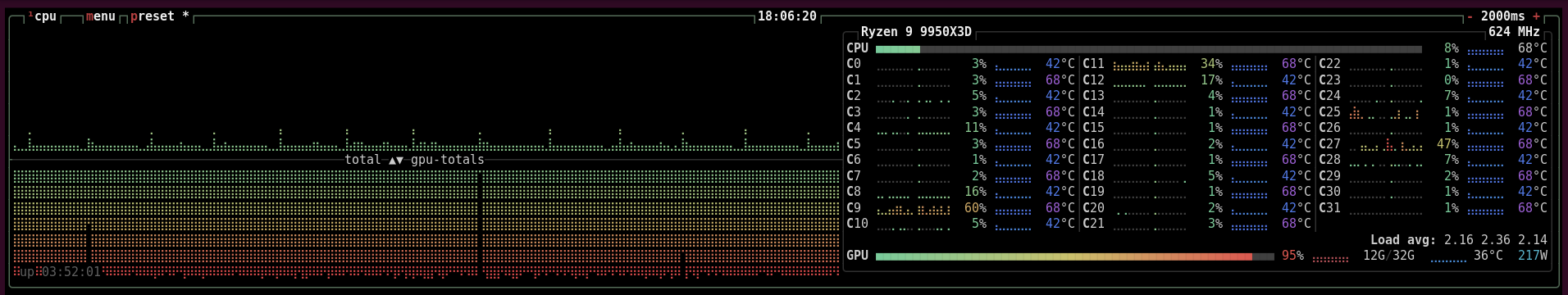Click the uptime 03:52:01 text
The height and width of the screenshot is (295, 1568).
71,272
